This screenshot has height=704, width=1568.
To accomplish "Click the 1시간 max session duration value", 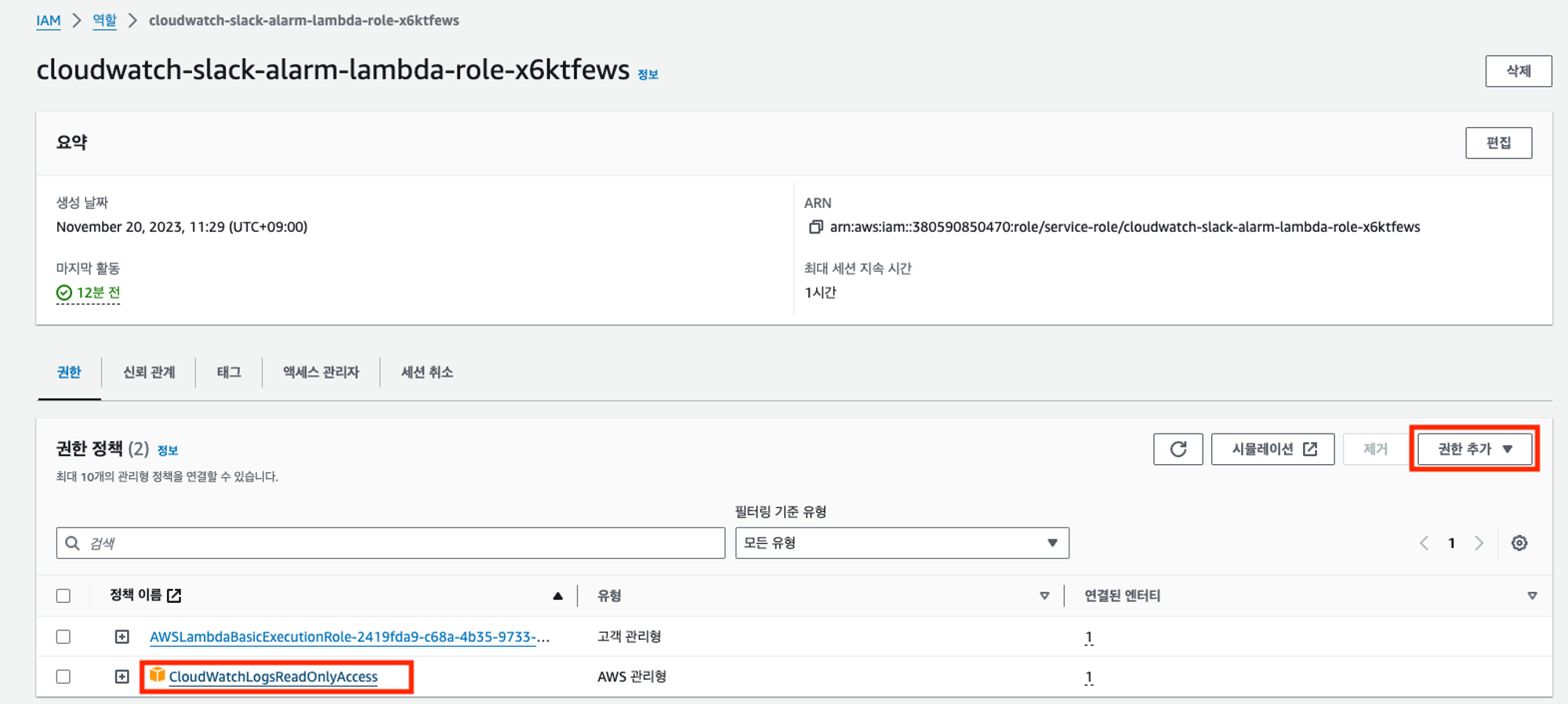I will pos(820,292).
